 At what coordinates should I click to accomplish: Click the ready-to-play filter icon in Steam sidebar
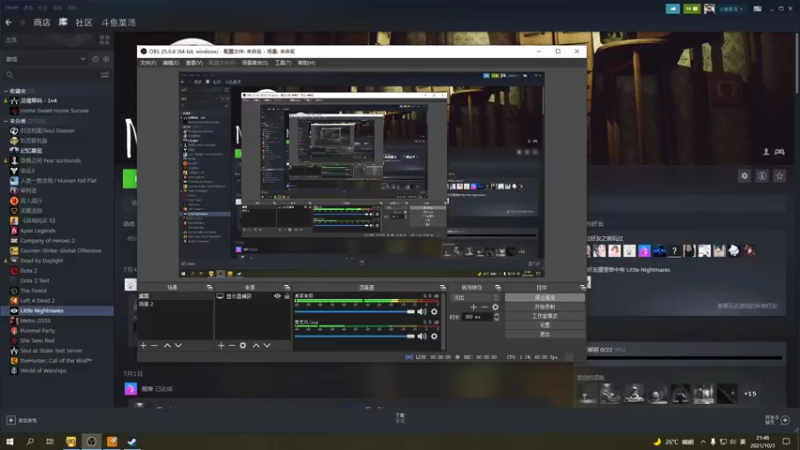(x=106, y=59)
